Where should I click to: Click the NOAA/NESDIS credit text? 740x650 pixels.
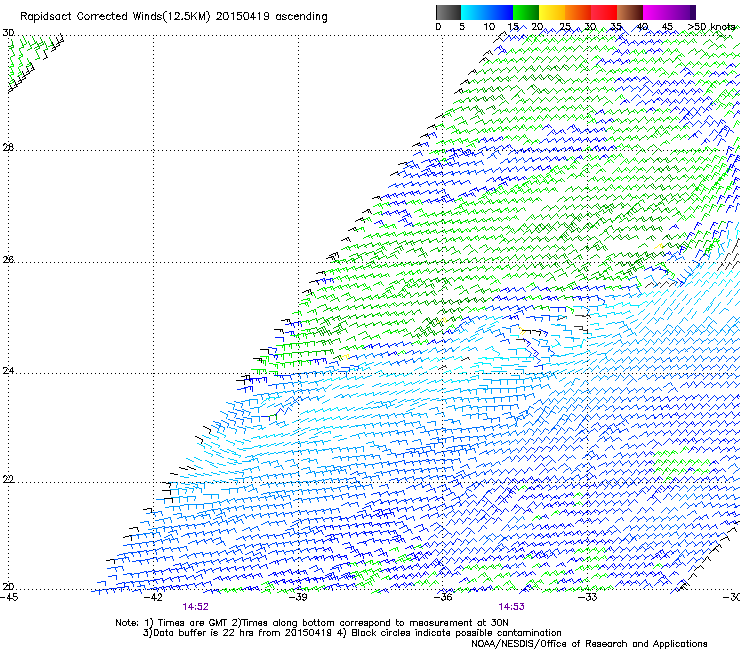pos(589,644)
